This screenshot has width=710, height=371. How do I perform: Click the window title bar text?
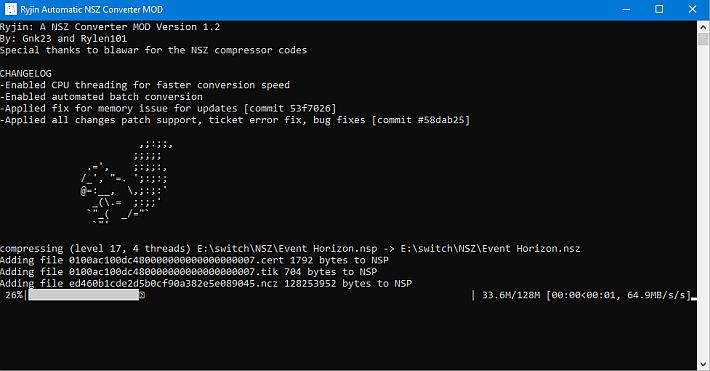tap(91, 9)
